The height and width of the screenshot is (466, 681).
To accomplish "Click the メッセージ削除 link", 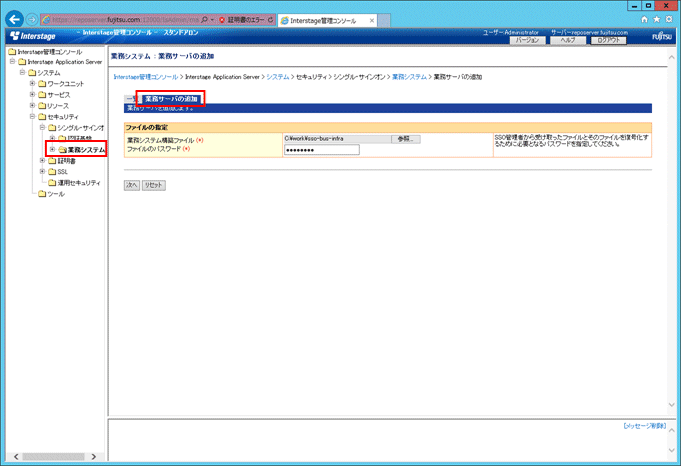I will tap(645, 426).
